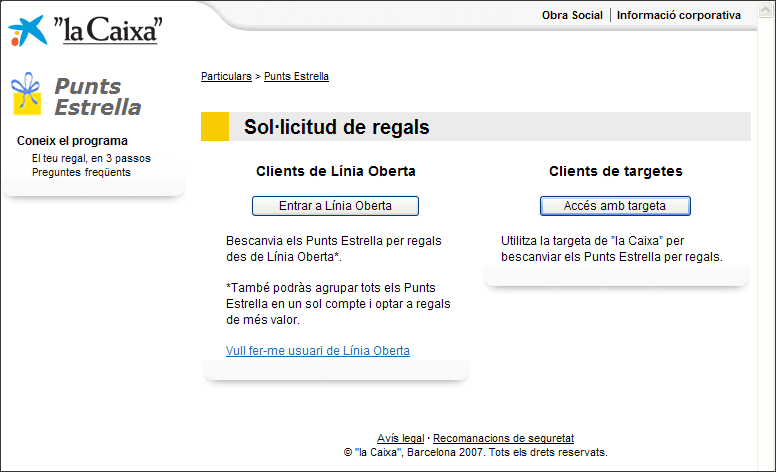Follow "Vull fer-me usuari de Línia Oberta"

click(318, 351)
